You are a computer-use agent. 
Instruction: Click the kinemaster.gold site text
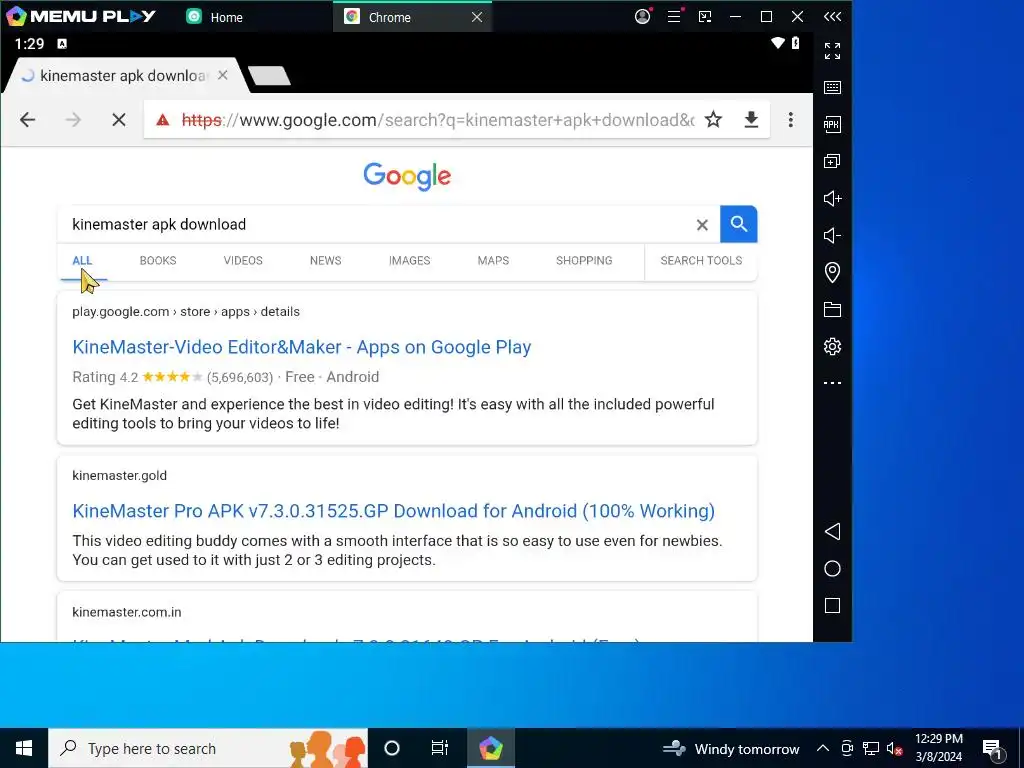click(x=120, y=475)
